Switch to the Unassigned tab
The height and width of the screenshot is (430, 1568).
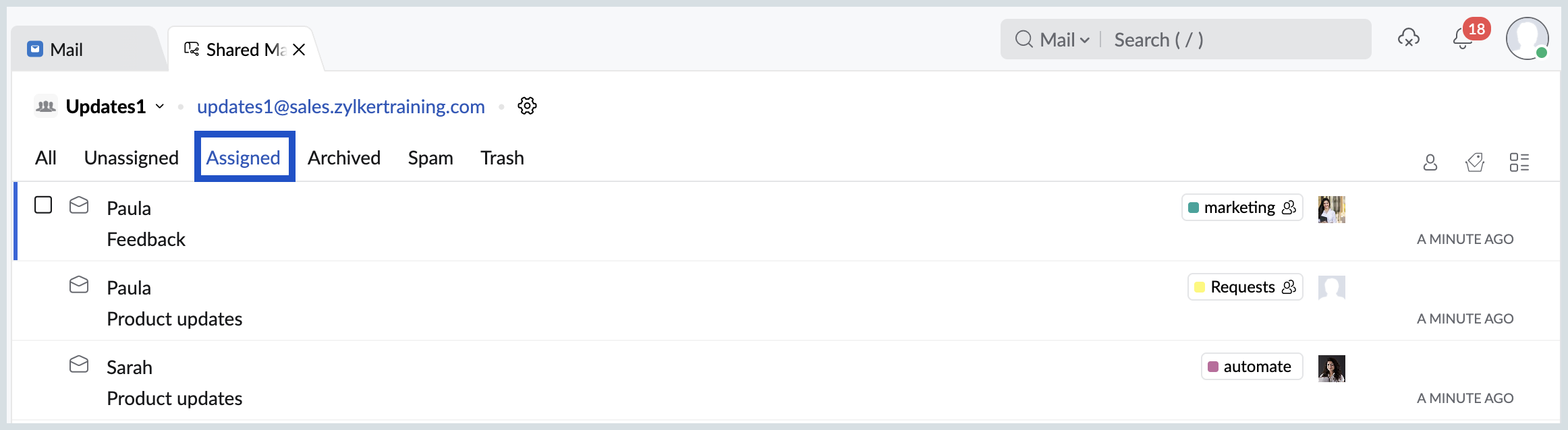coord(132,158)
